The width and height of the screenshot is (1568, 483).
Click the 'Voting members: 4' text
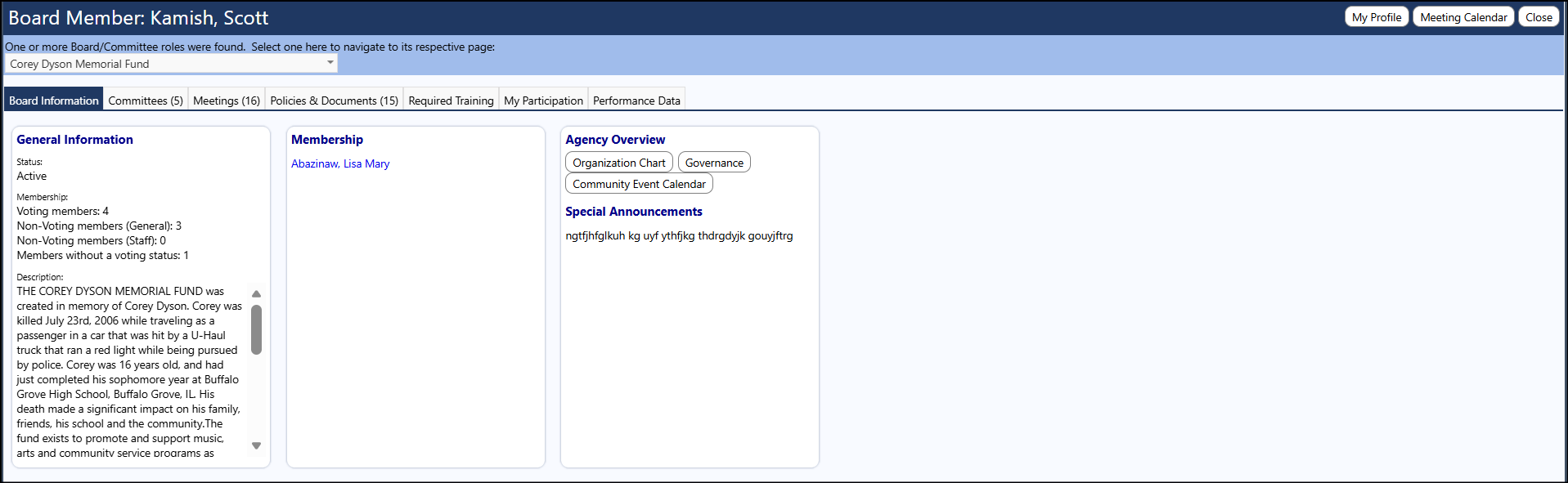(62, 211)
